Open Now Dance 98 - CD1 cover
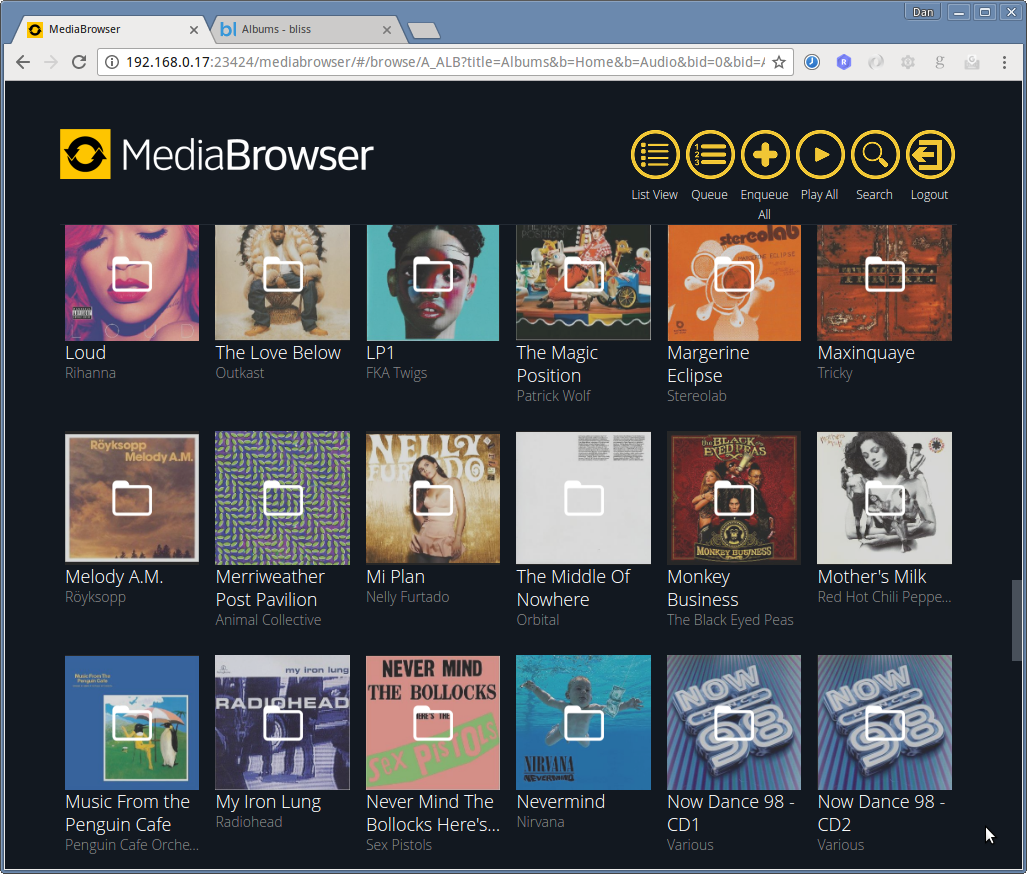1027x874 pixels. [x=734, y=722]
